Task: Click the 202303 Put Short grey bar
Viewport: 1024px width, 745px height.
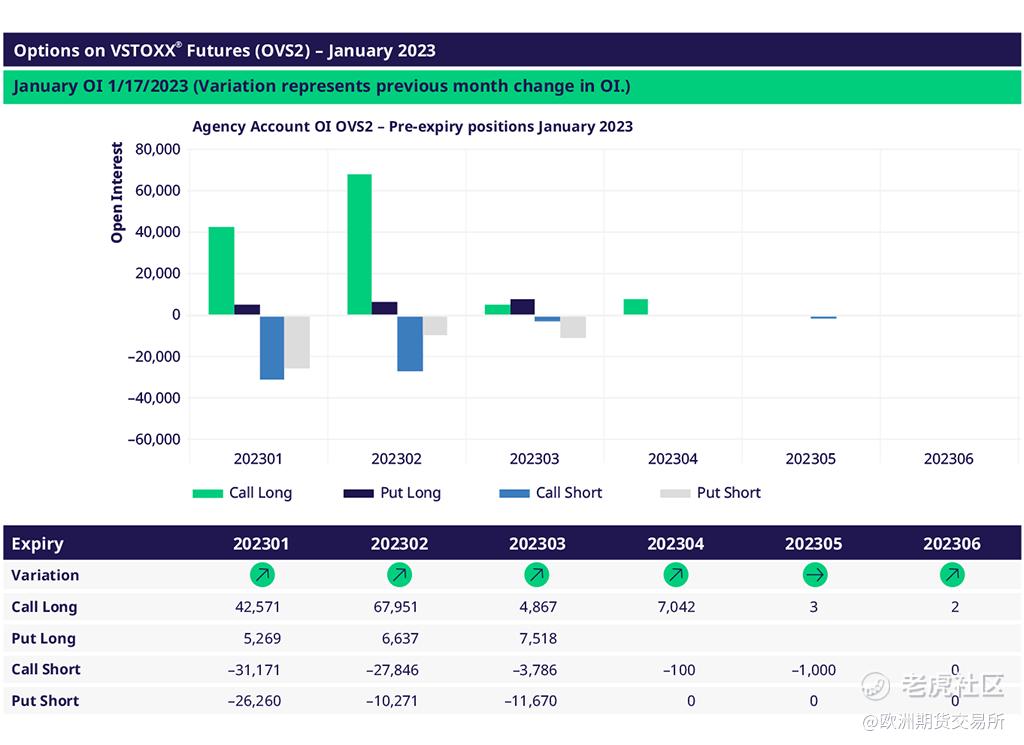Action: tap(573, 326)
